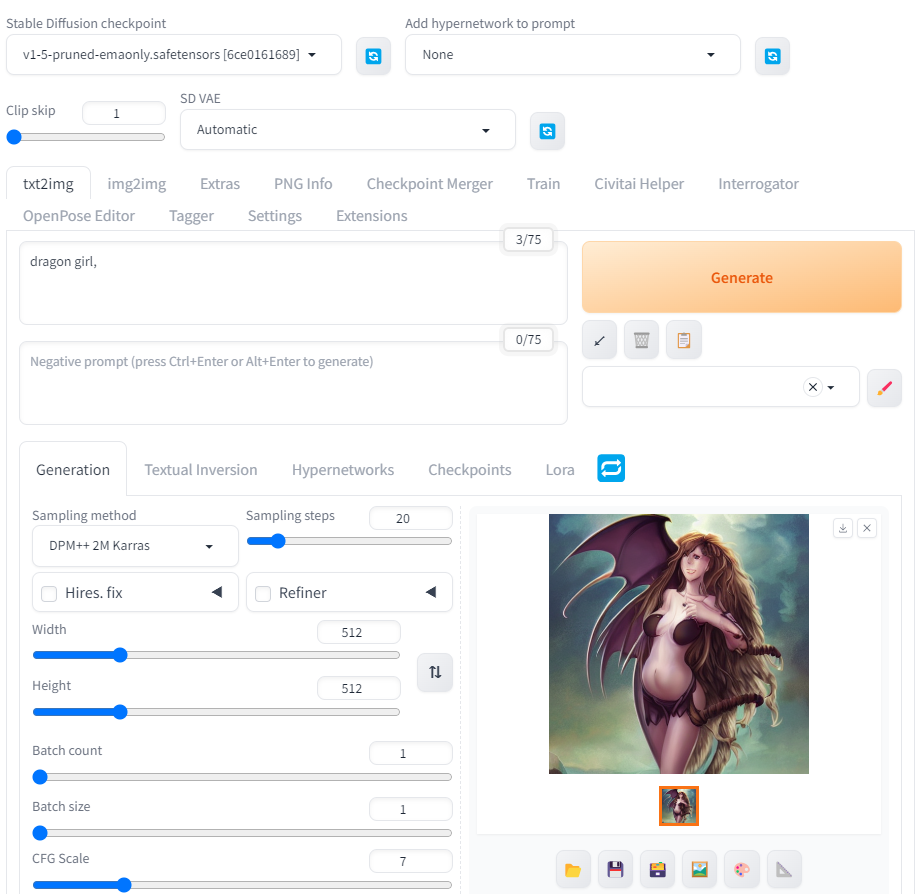
Task: Open the SD VAE dropdown set to Automatic
Action: tap(348, 130)
